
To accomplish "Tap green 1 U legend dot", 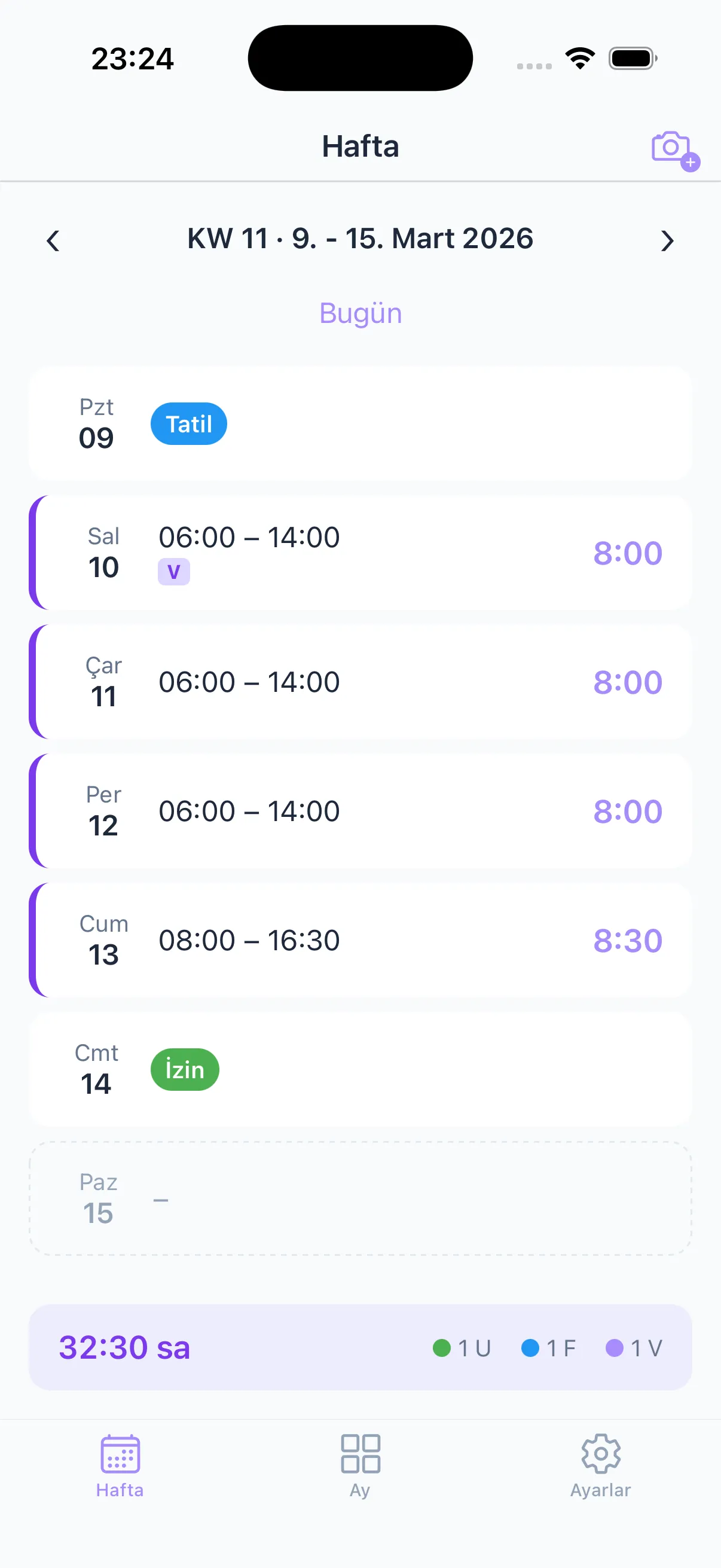I will [x=442, y=1348].
